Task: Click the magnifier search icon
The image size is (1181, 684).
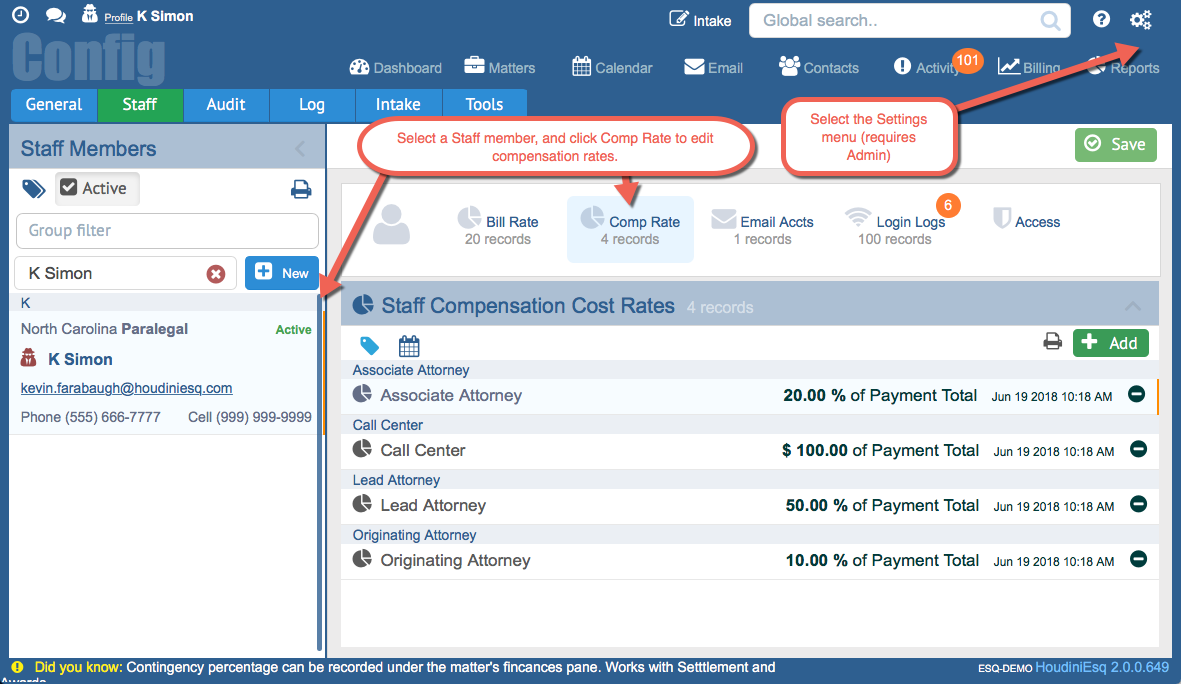Action: 1051,20
